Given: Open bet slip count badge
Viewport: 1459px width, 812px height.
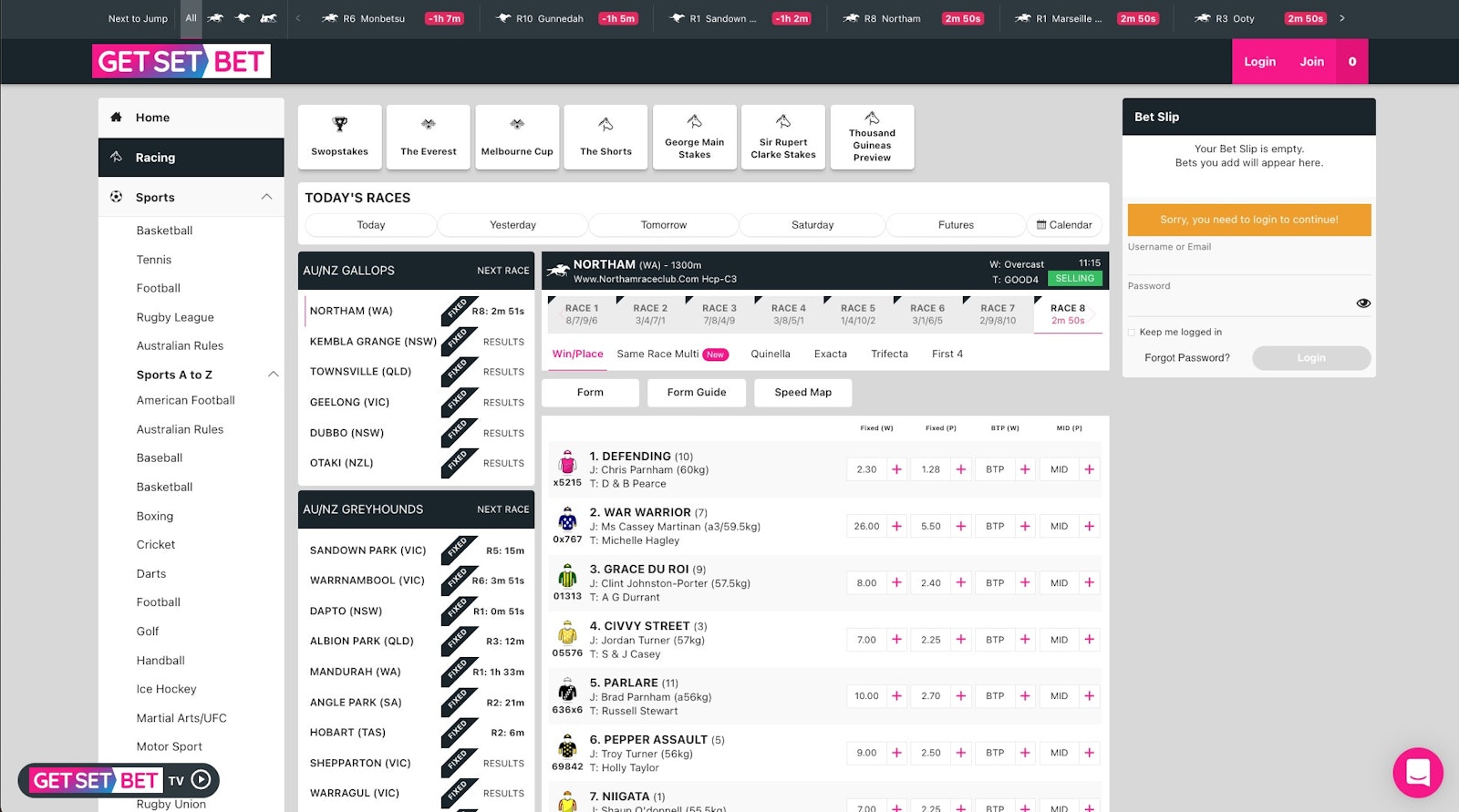Looking at the screenshot, I should [x=1352, y=61].
